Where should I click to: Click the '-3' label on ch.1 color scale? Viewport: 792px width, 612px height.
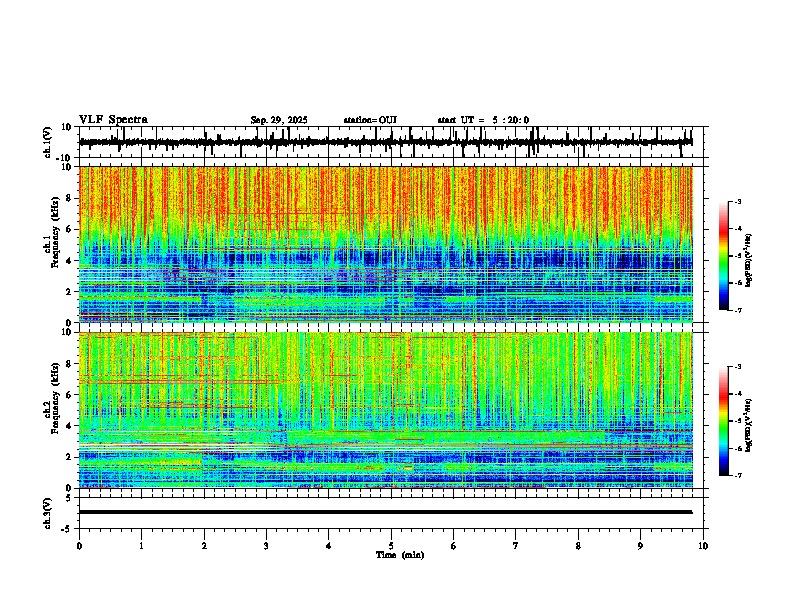click(x=738, y=202)
